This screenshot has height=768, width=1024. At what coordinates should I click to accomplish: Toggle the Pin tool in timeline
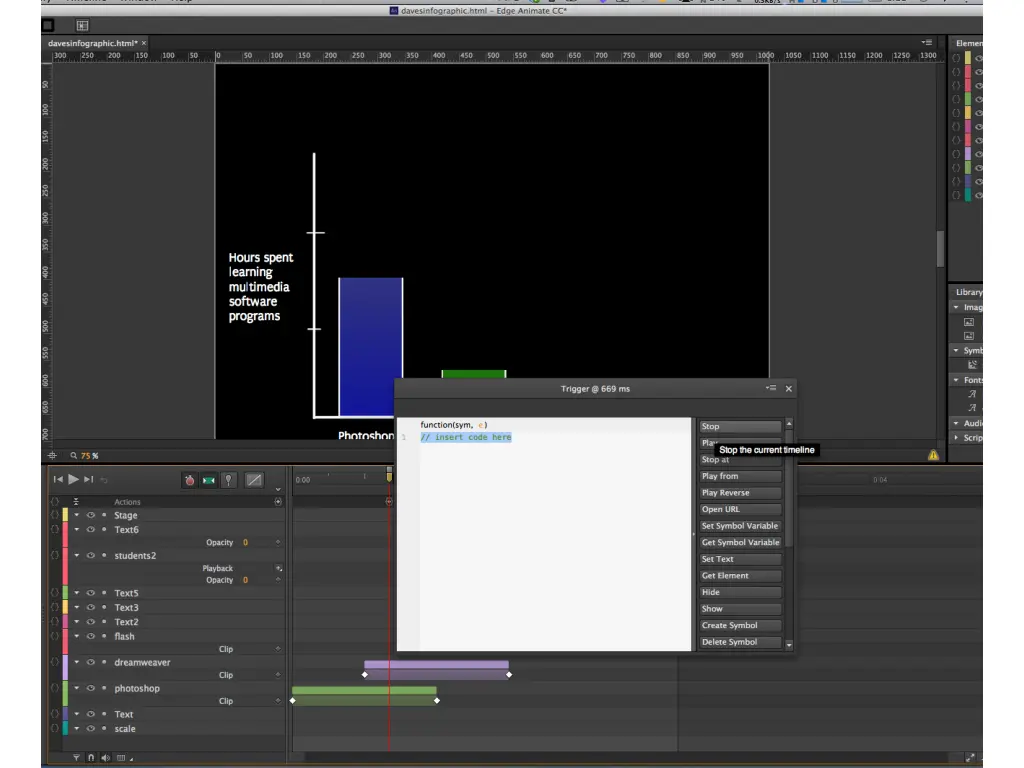click(229, 480)
